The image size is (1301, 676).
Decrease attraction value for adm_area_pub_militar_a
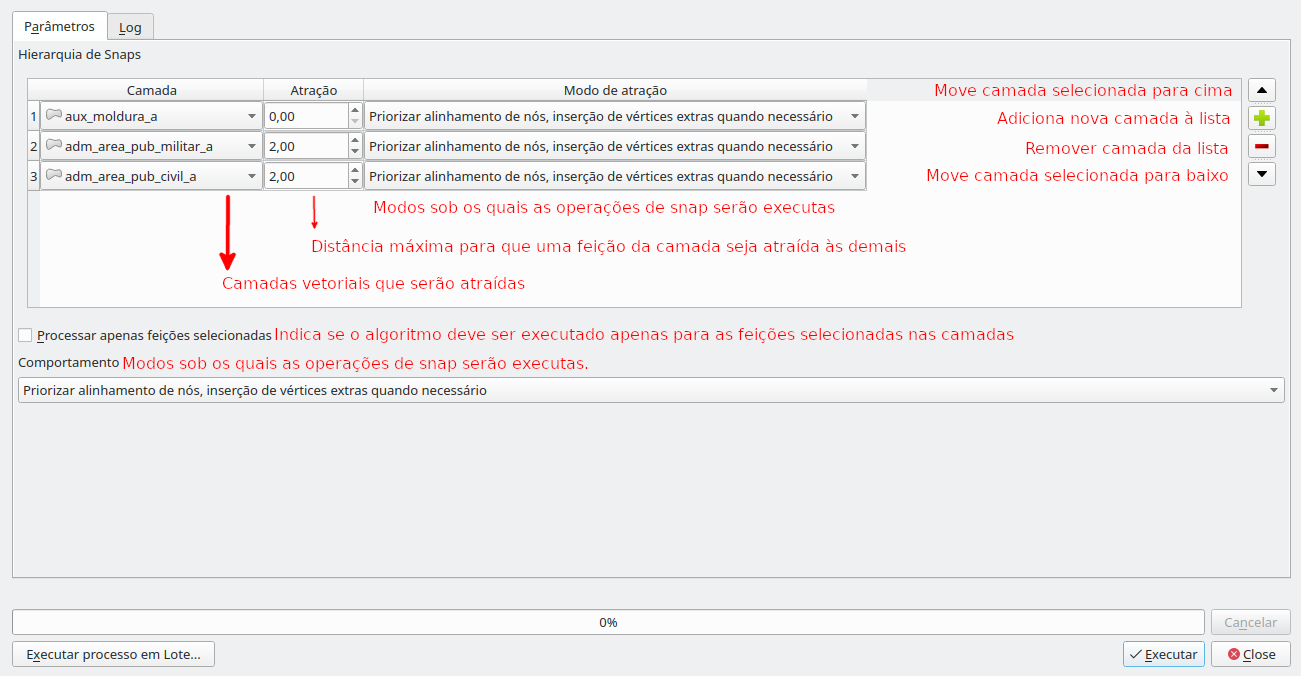(355, 152)
